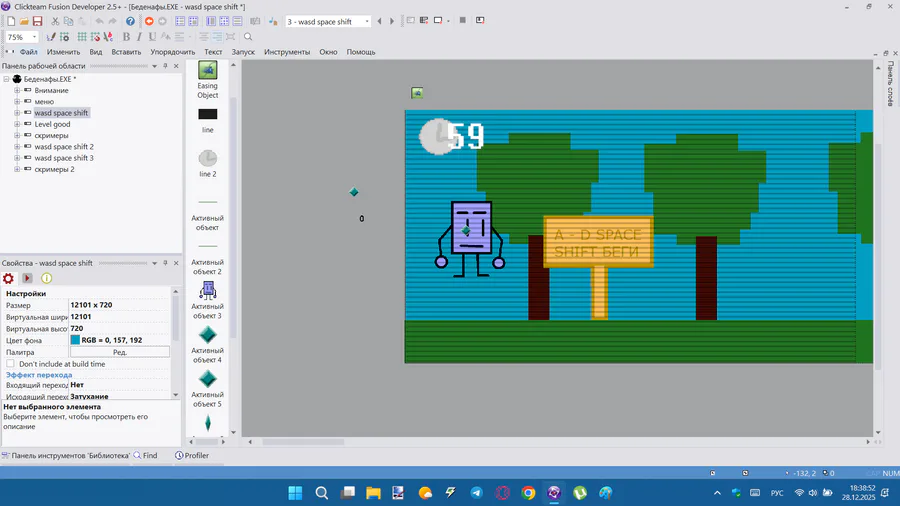Open the About info properties tab
The image size is (900, 506).
coord(46,278)
